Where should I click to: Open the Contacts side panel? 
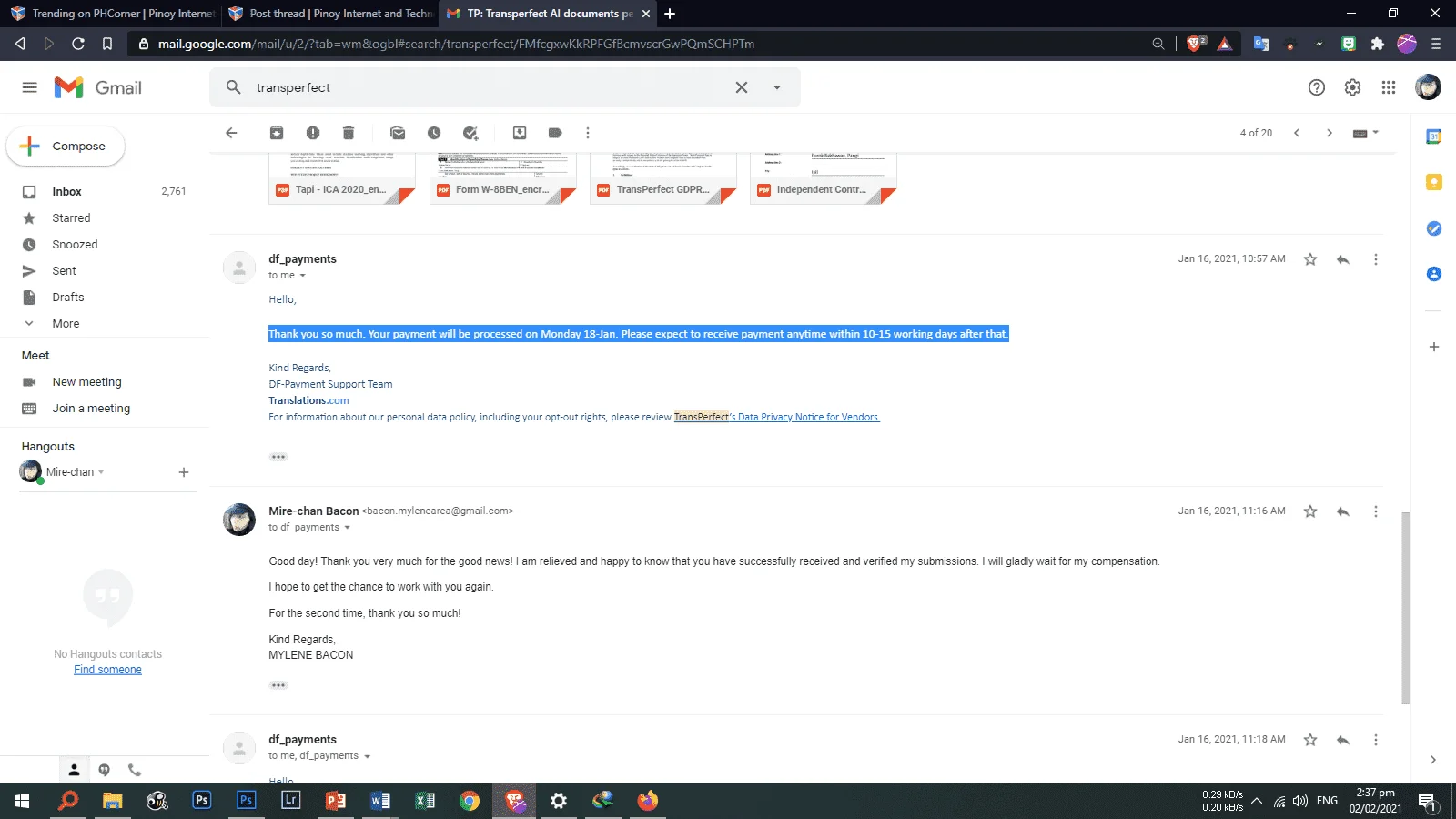[1434, 274]
